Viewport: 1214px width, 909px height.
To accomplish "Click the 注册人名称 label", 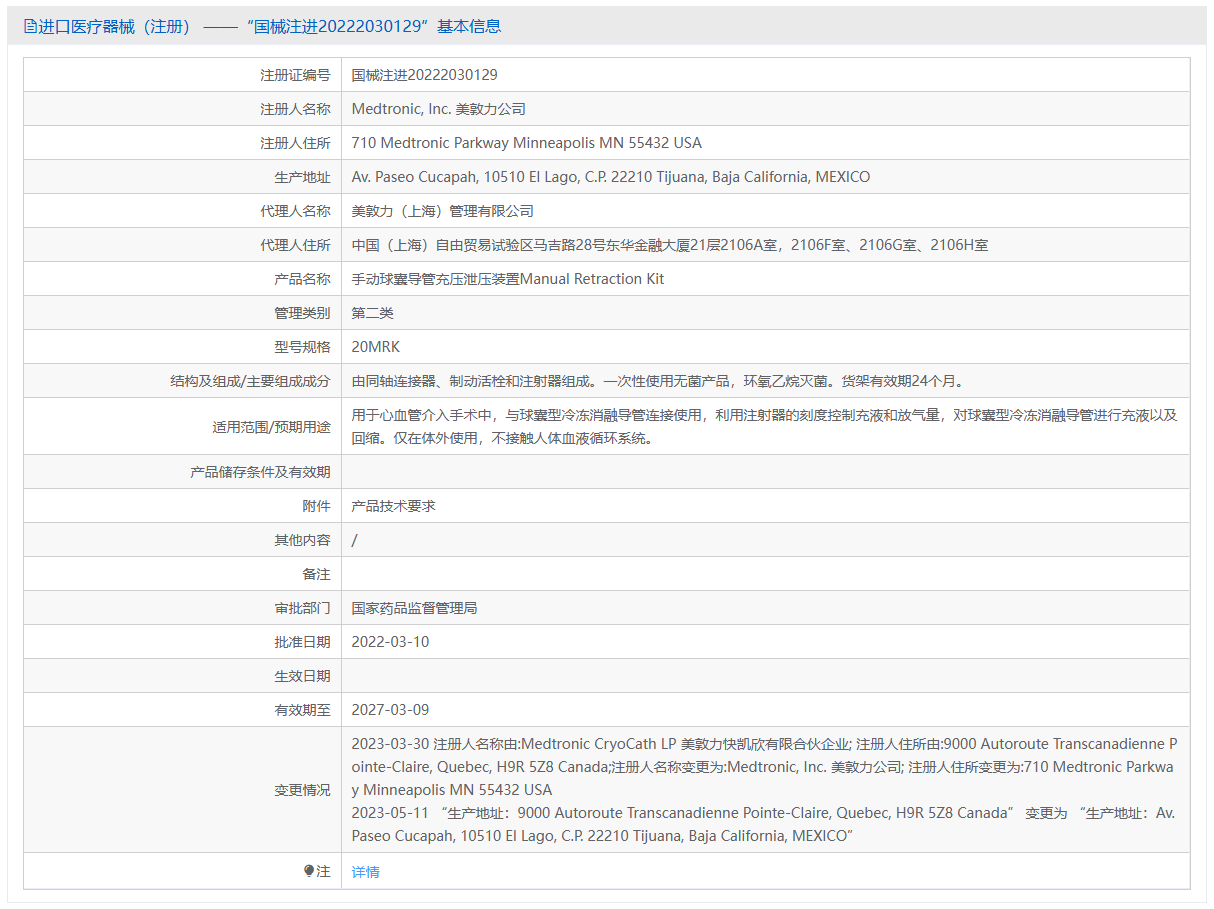I will click(x=295, y=109).
